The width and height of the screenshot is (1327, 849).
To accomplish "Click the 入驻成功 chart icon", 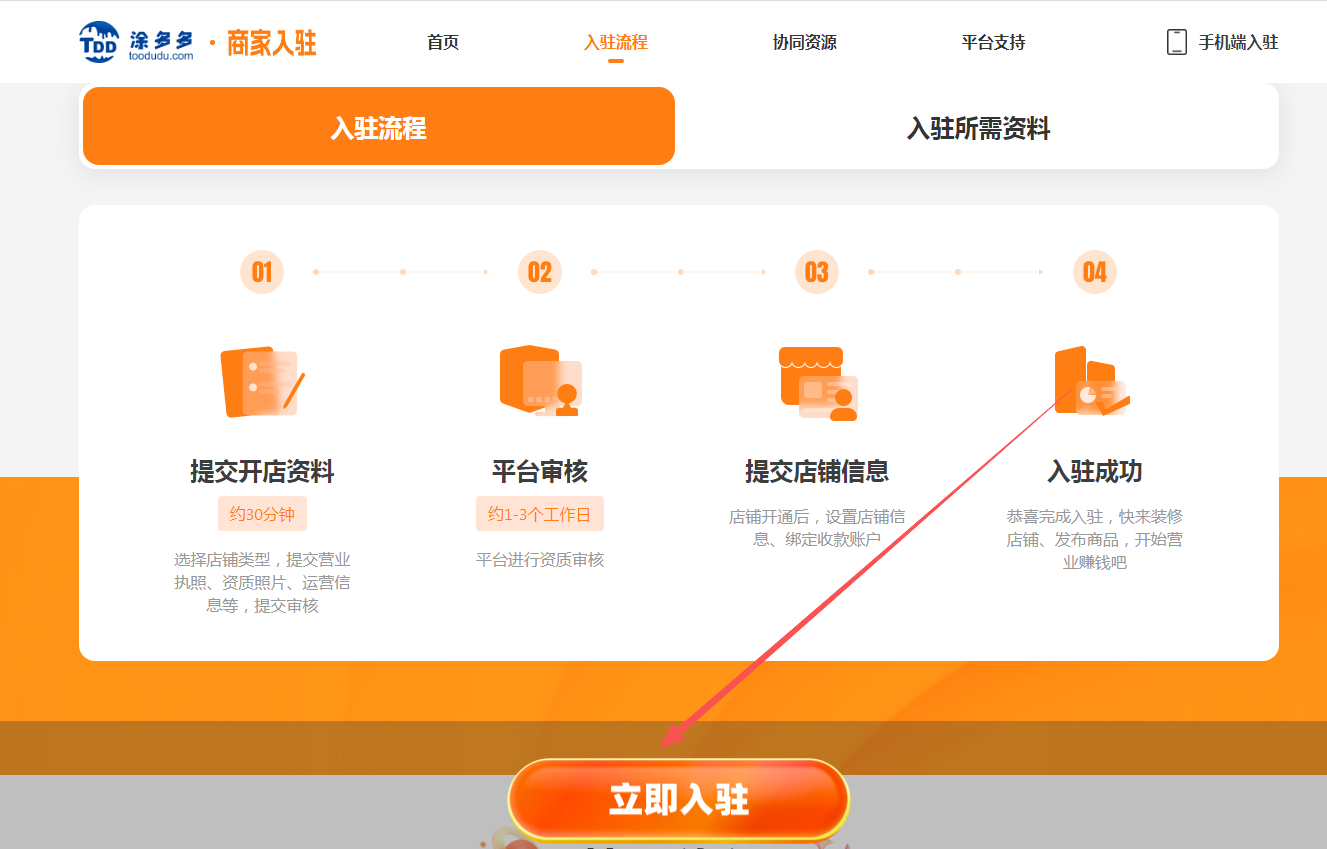I will tap(1091, 382).
